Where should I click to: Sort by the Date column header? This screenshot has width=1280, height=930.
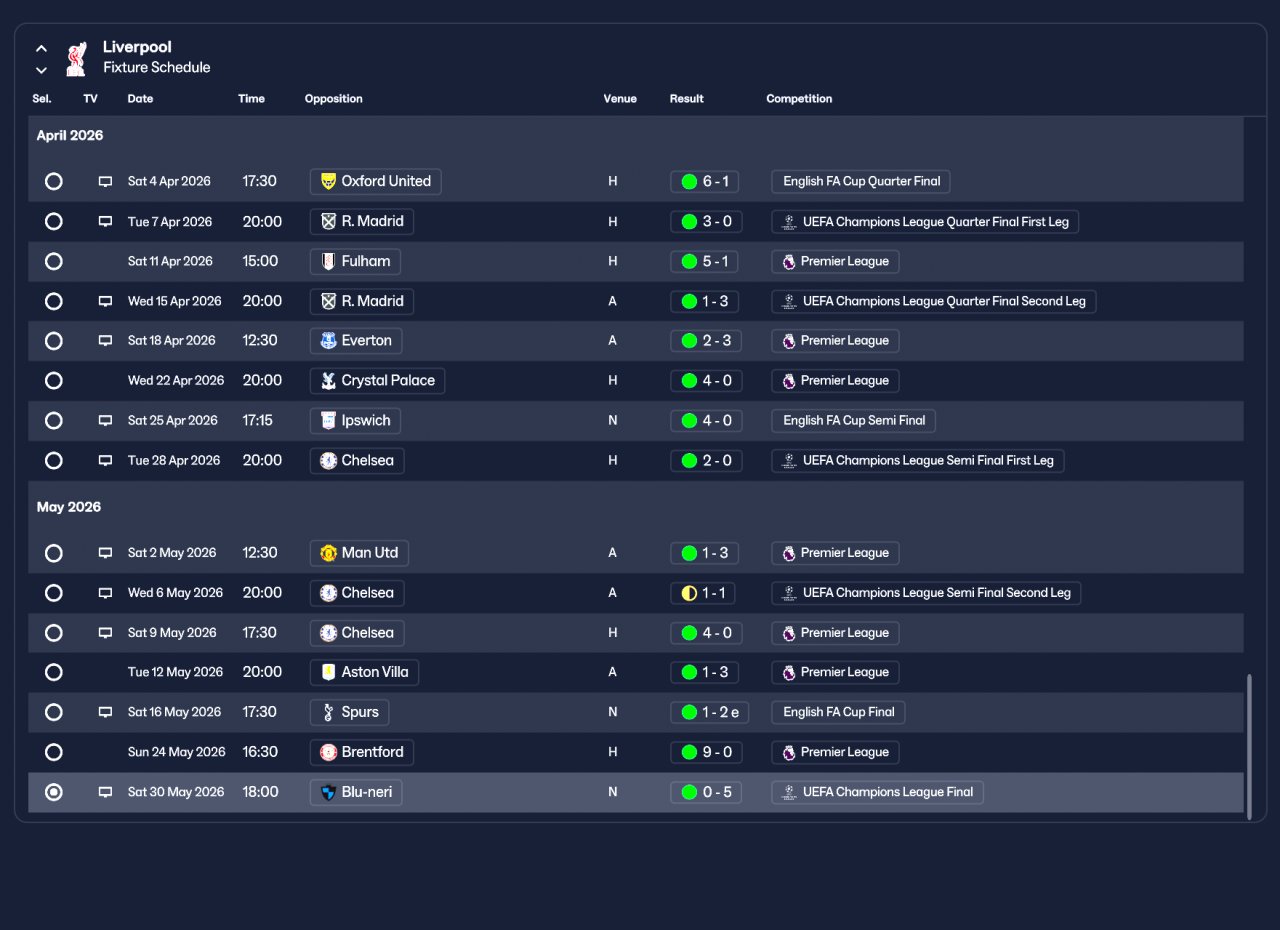(x=140, y=99)
